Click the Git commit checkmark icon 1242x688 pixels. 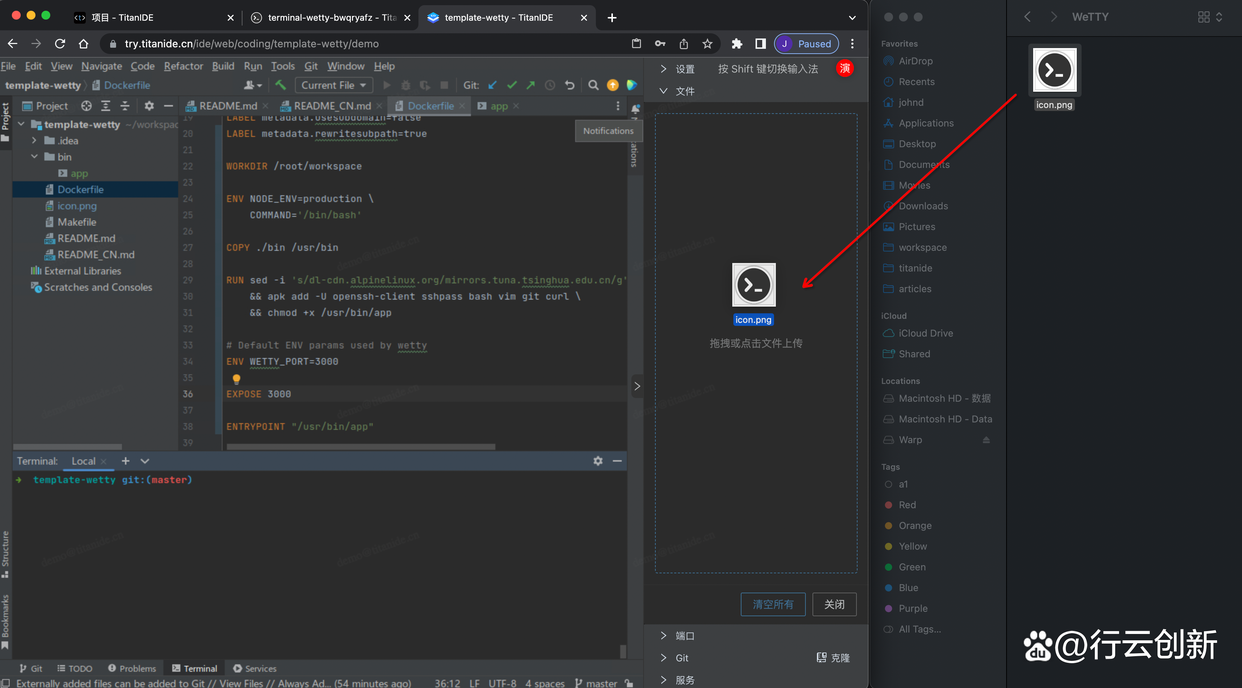pyautogui.click(x=512, y=86)
